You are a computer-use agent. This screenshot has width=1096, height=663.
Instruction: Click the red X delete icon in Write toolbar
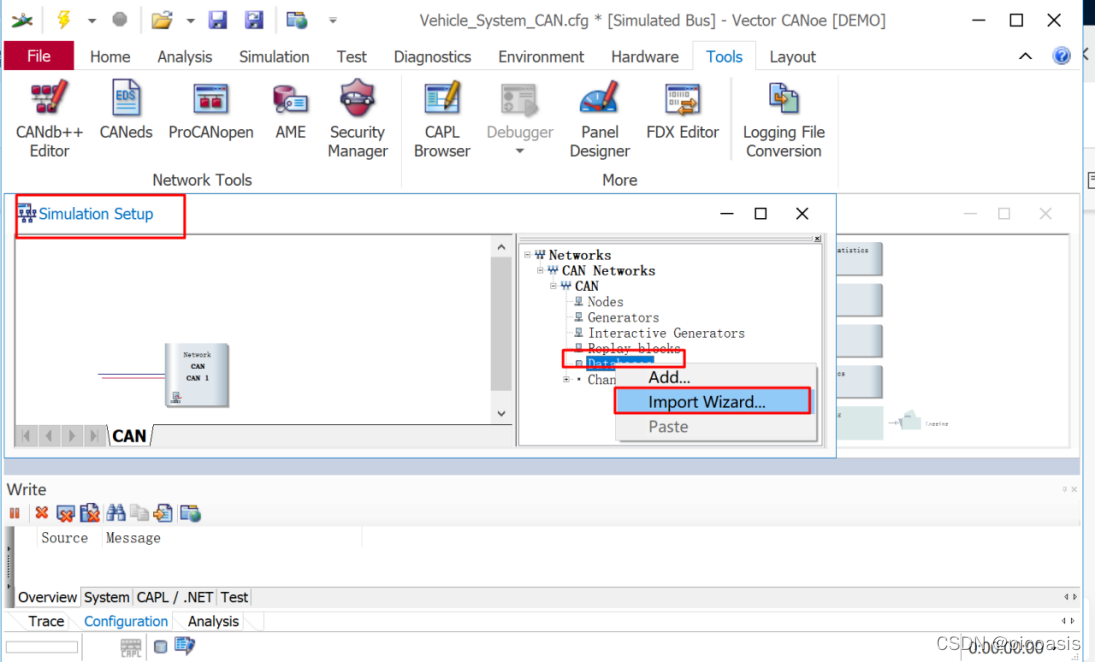point(41,513)
